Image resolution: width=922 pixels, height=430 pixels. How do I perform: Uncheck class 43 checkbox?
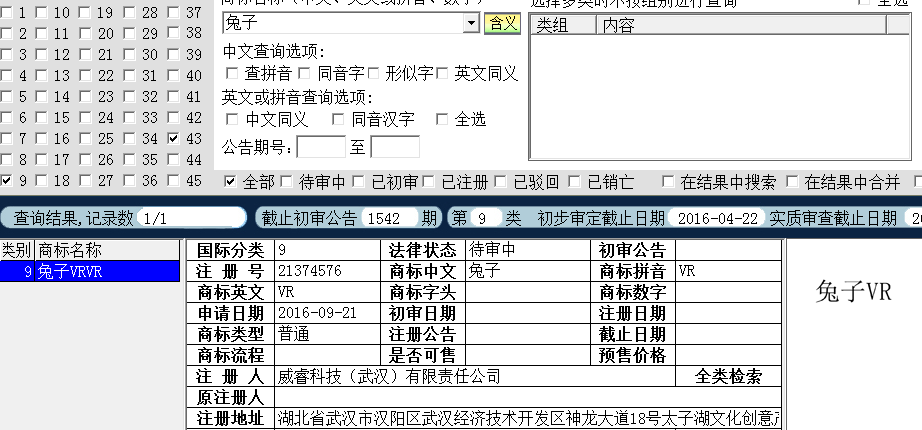[173, 139]
